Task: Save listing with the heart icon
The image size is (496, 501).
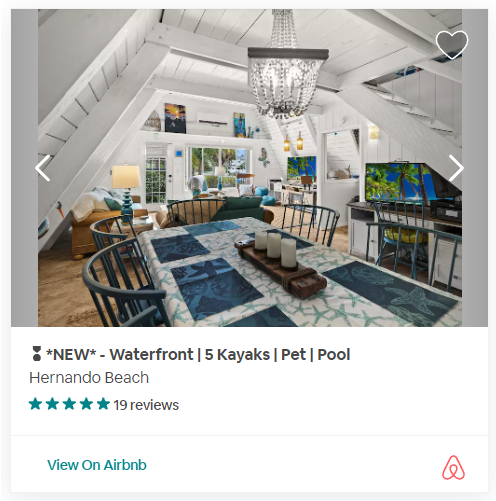Action: (452, 45)
